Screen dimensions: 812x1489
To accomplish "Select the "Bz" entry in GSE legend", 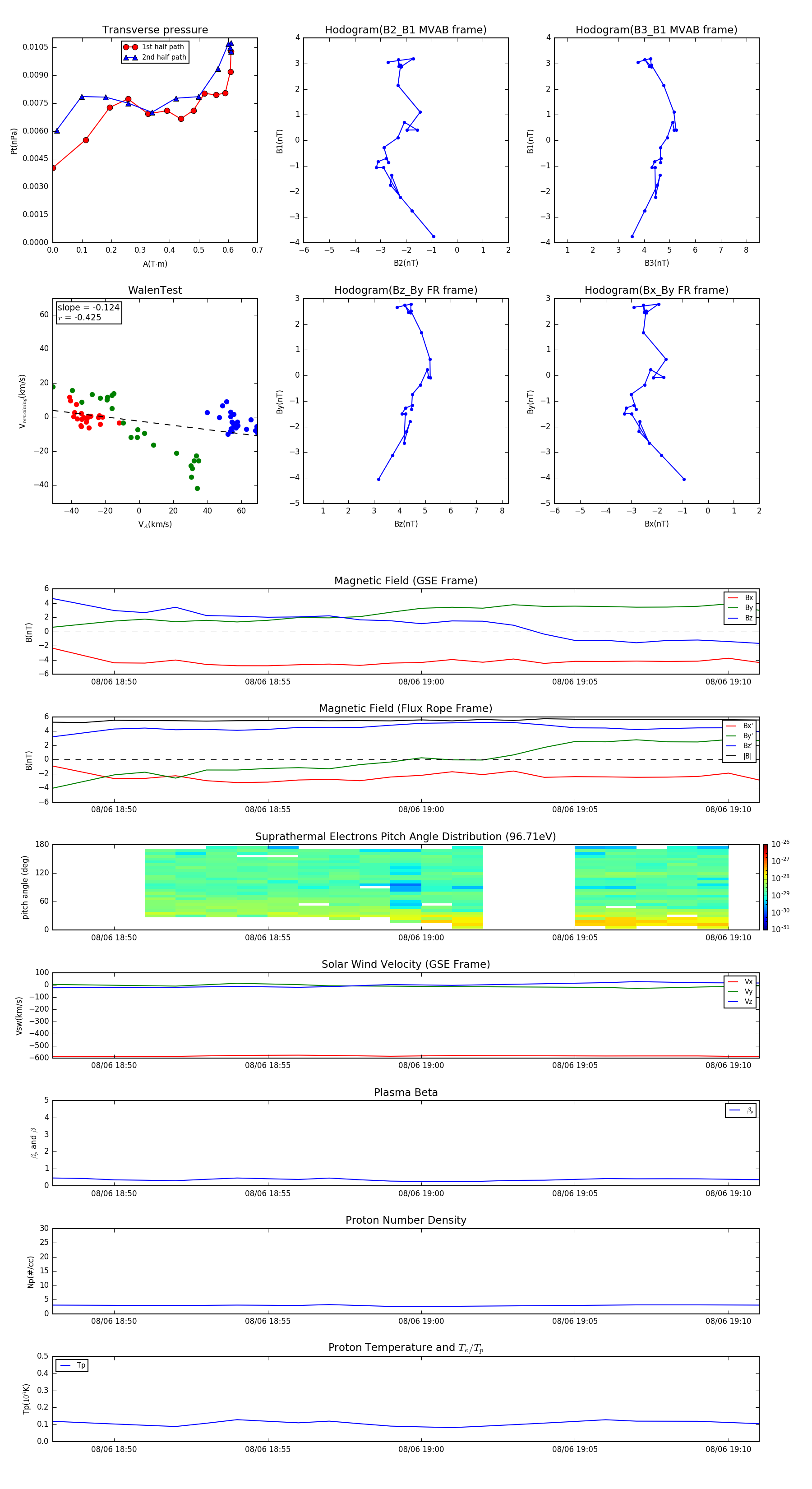I will pos(740,618).
